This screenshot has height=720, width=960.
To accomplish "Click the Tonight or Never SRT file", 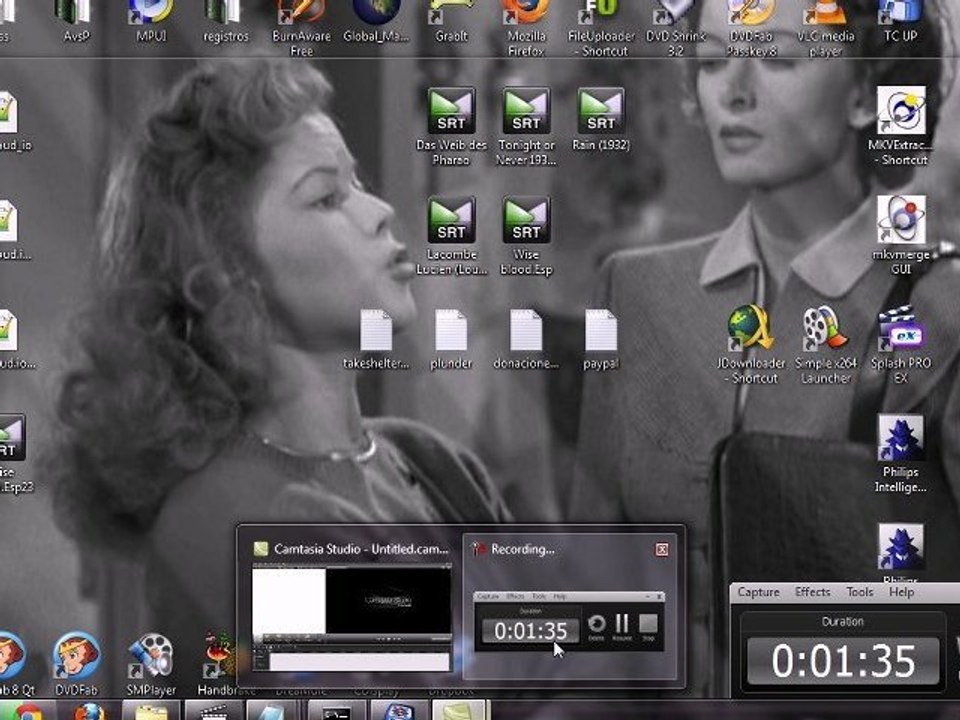I will tap(526, 126).
